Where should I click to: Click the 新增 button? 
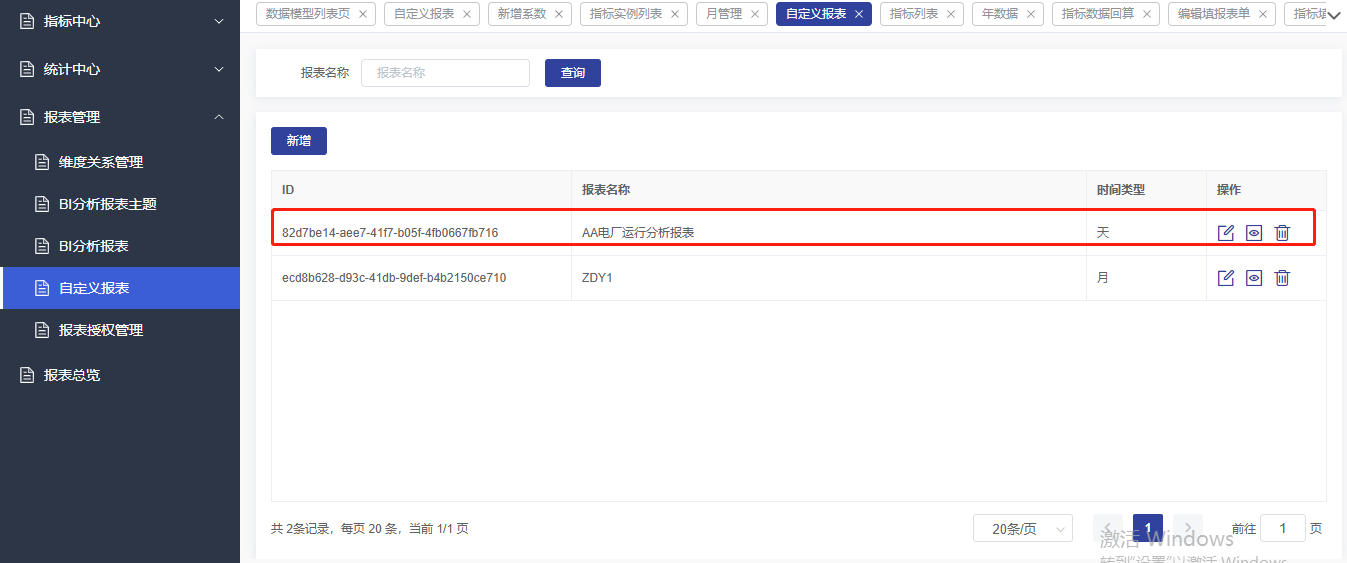coord(298,141)
